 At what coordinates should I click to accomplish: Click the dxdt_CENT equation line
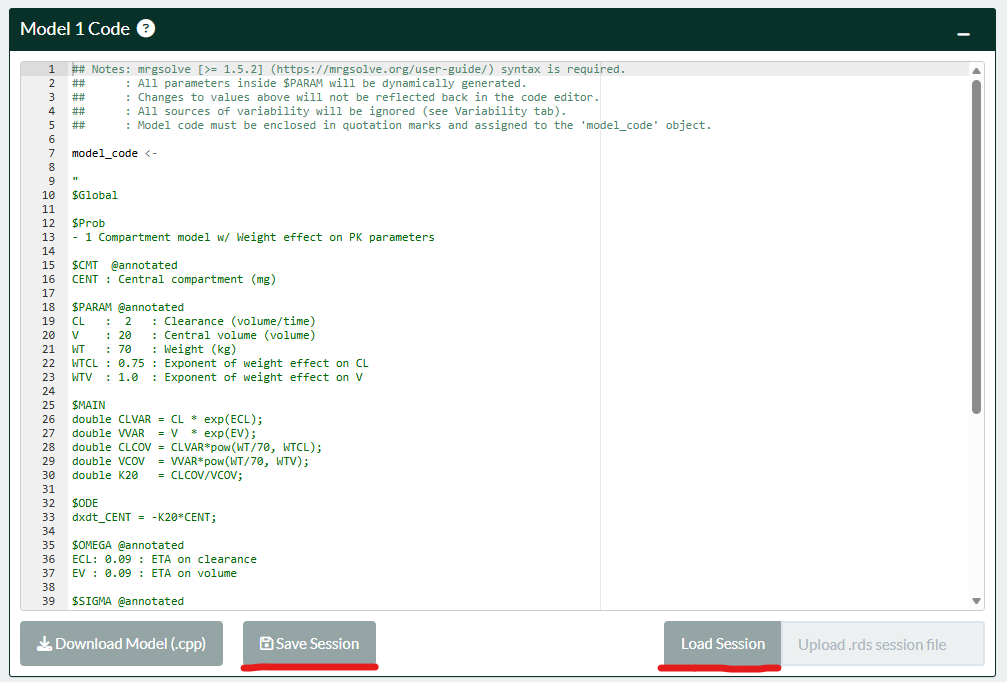click(143, 517)
